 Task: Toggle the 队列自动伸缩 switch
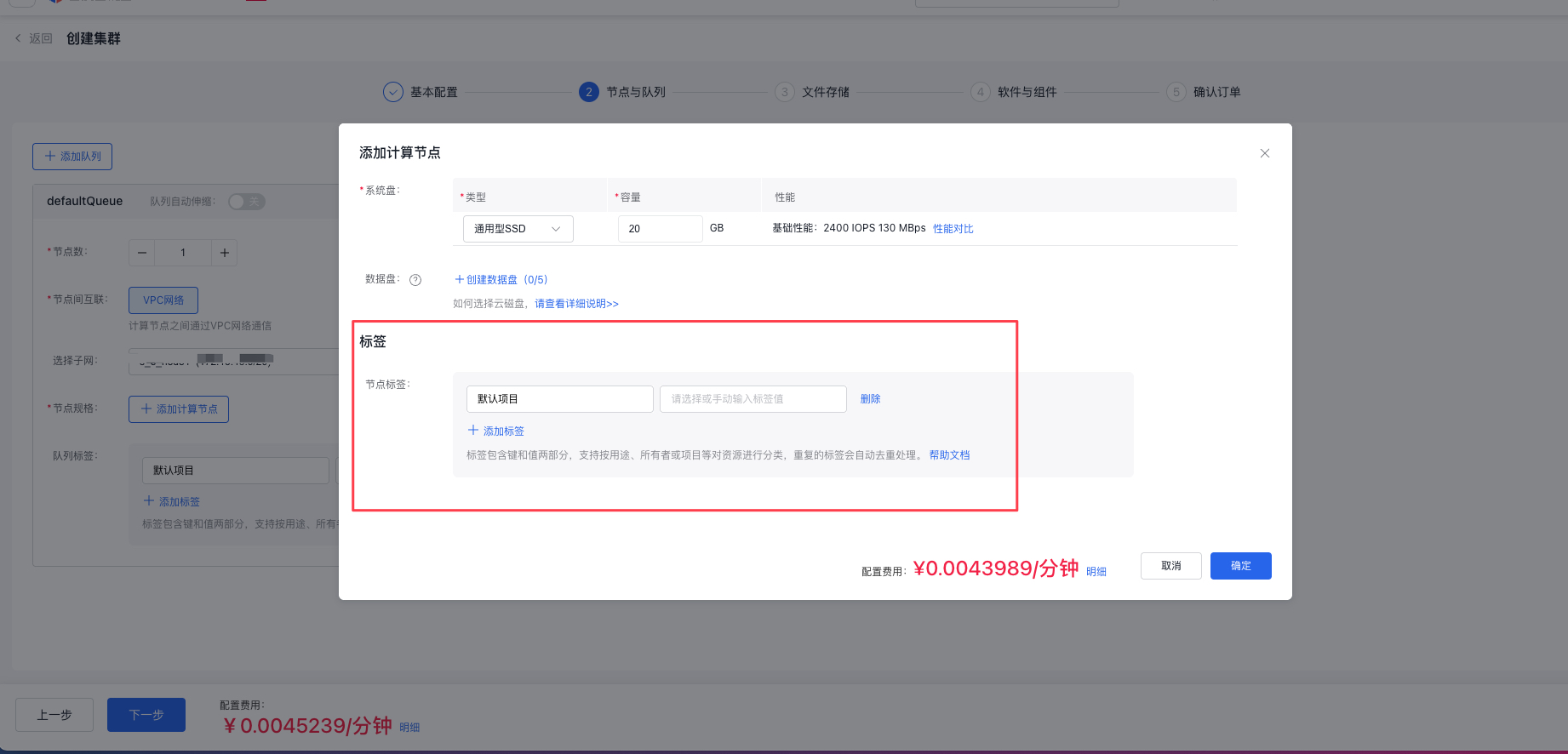click(x=247, y=202)
